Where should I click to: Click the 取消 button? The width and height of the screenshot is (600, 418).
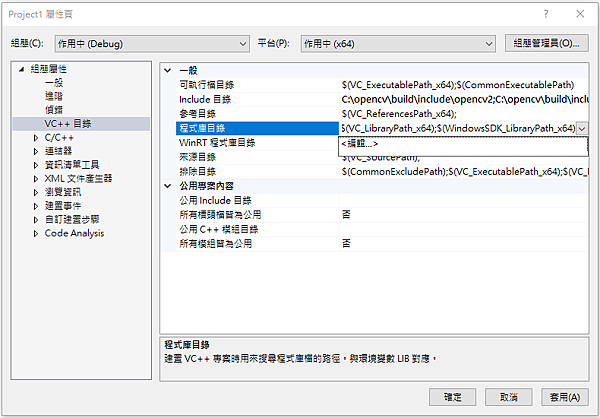tap(509, 397)
